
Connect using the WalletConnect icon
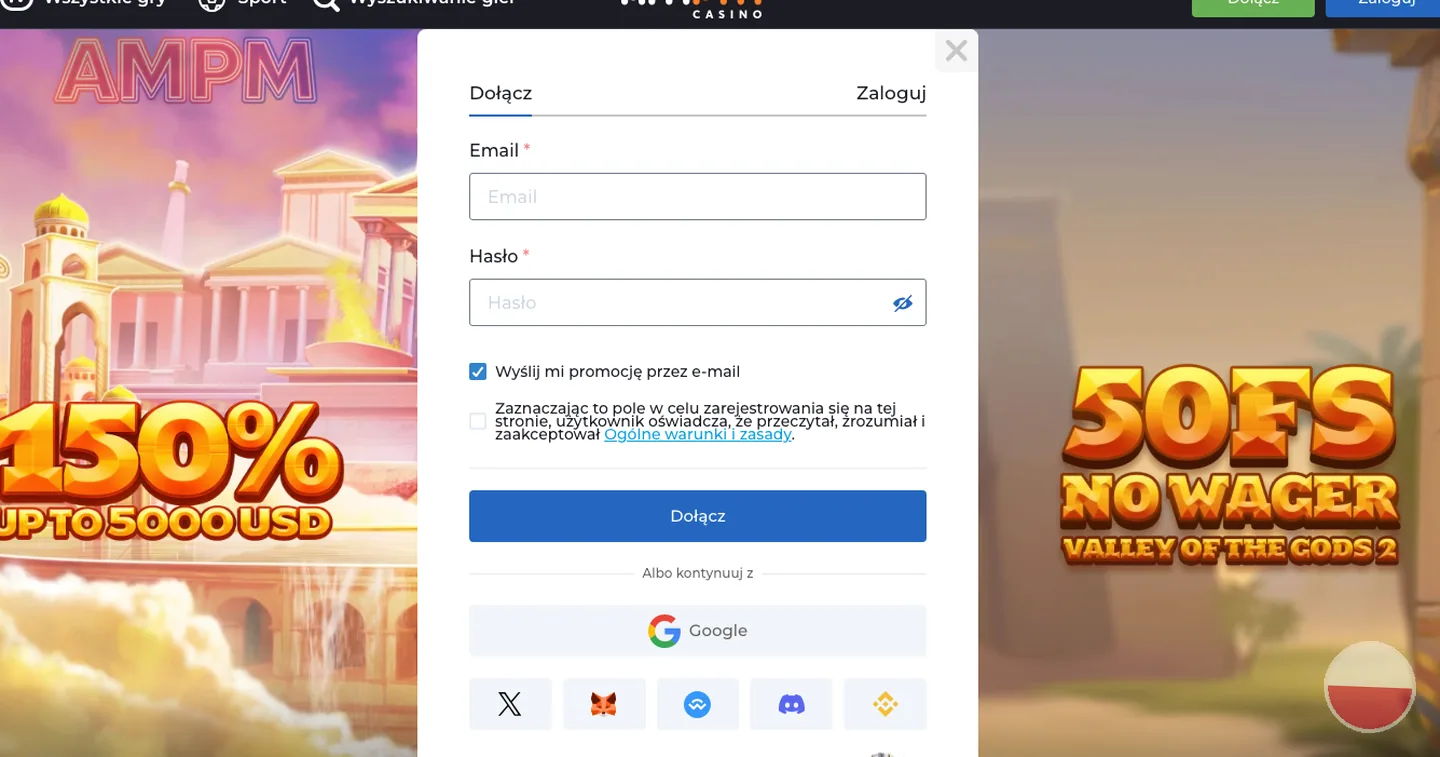point(697,704)
